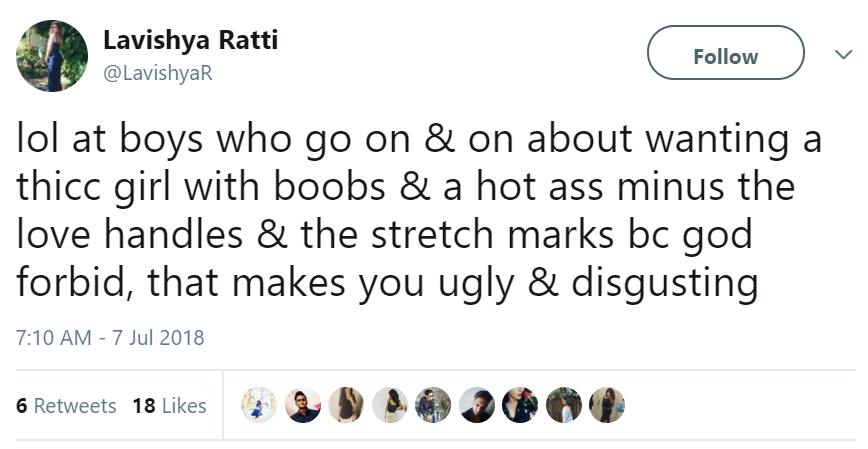The width and height of the screenshot is (868, 449).
Task: Click the last liker avatar in the row
Action: point(606,405)
